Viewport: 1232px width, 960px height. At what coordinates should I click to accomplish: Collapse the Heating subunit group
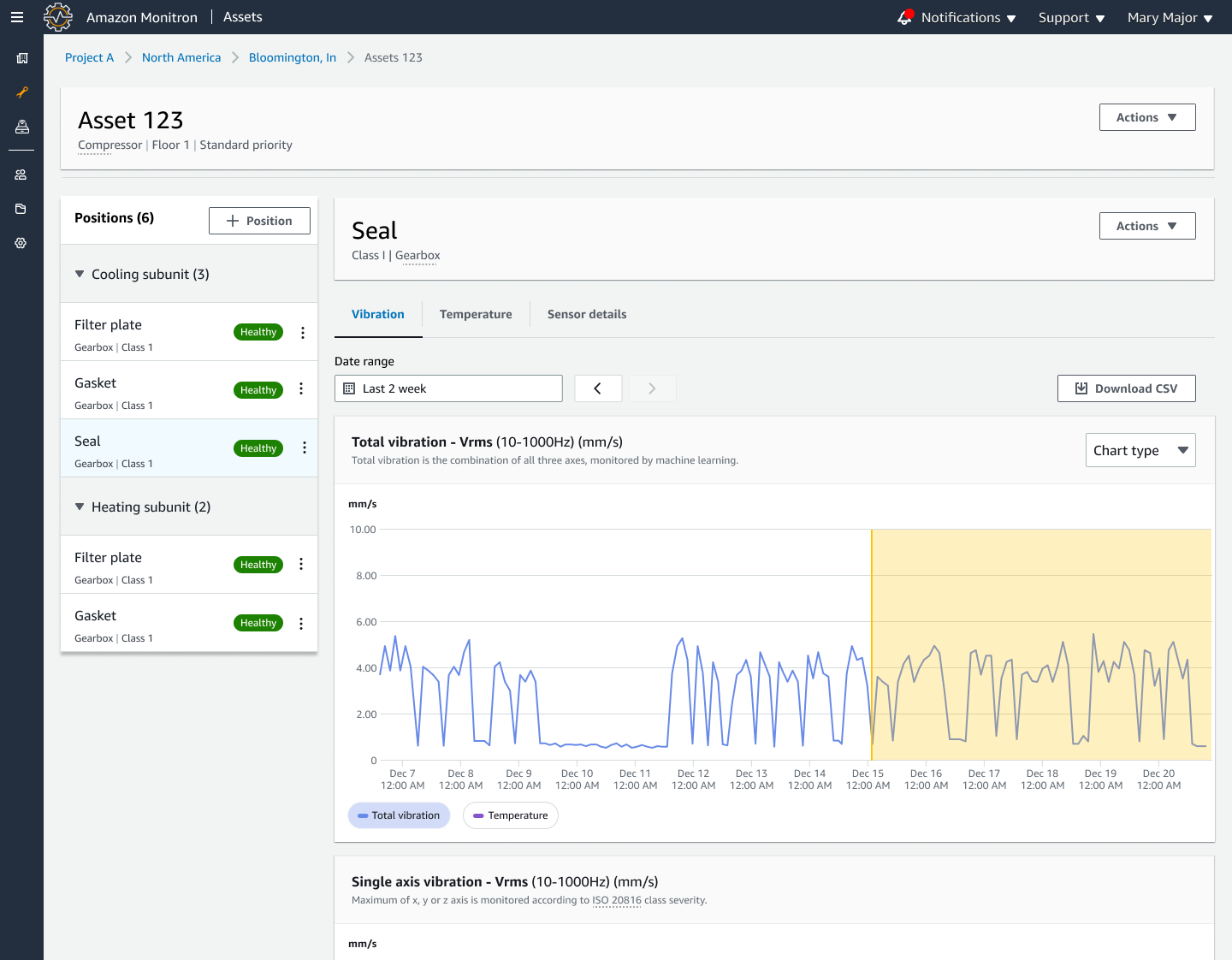80,507
